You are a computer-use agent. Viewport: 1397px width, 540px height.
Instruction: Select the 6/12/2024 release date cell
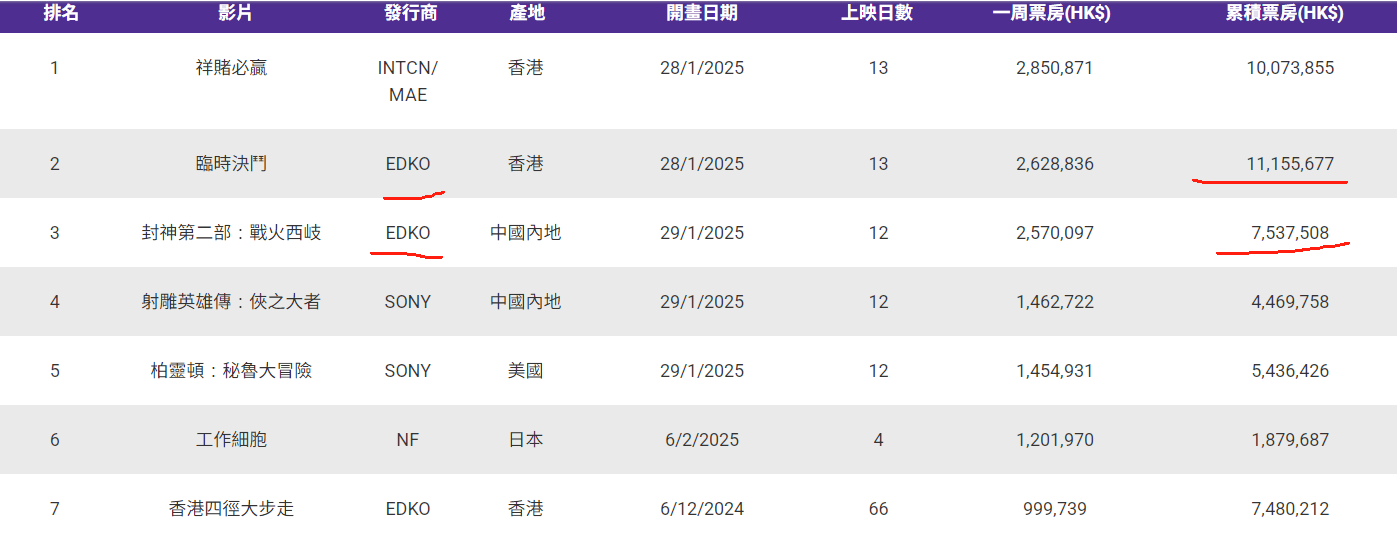[x=702, y=509]
